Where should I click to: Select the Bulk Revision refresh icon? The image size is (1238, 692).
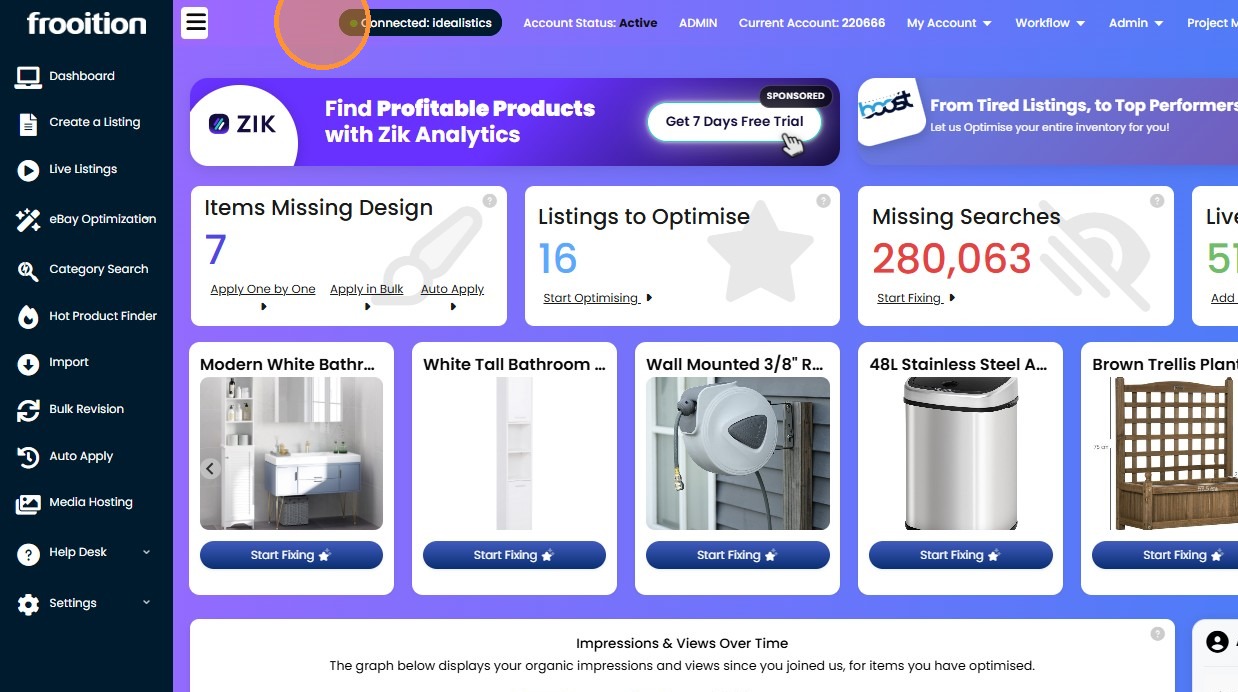[x=29, y=410]
